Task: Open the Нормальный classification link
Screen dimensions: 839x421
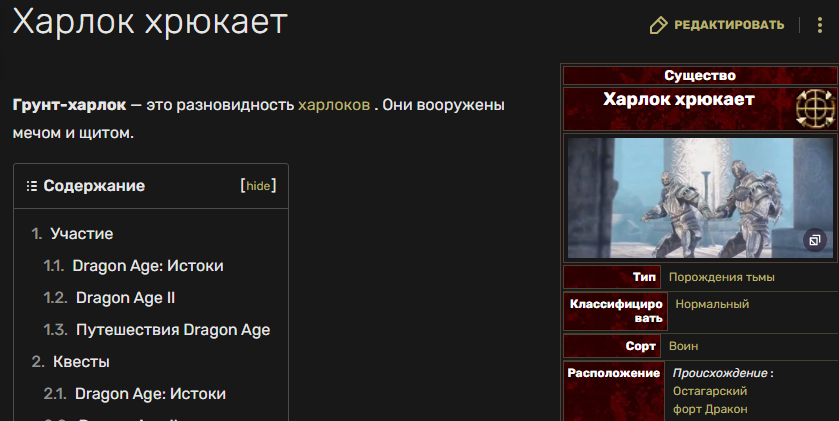Action: 712,304
